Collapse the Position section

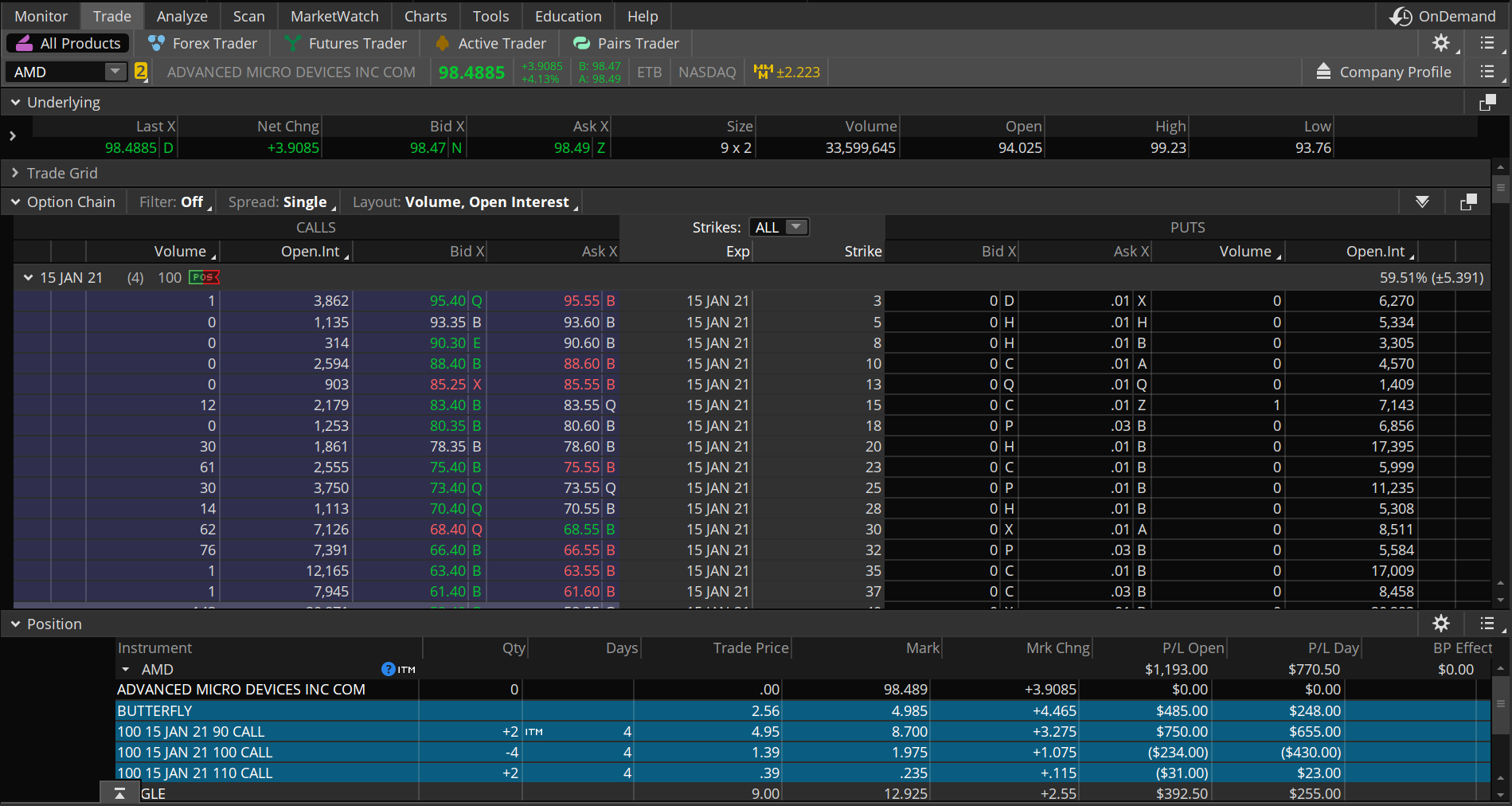coord(15,624)
